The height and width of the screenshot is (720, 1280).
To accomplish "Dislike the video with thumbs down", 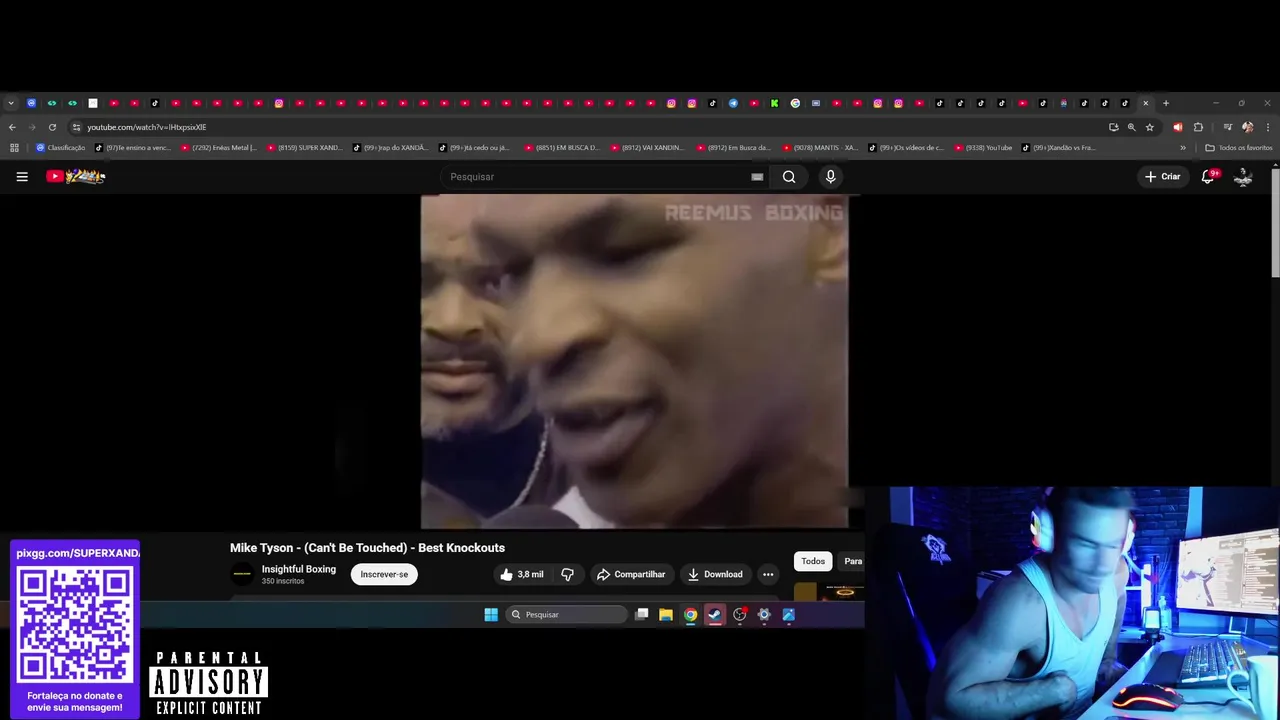I will (567, 574).
